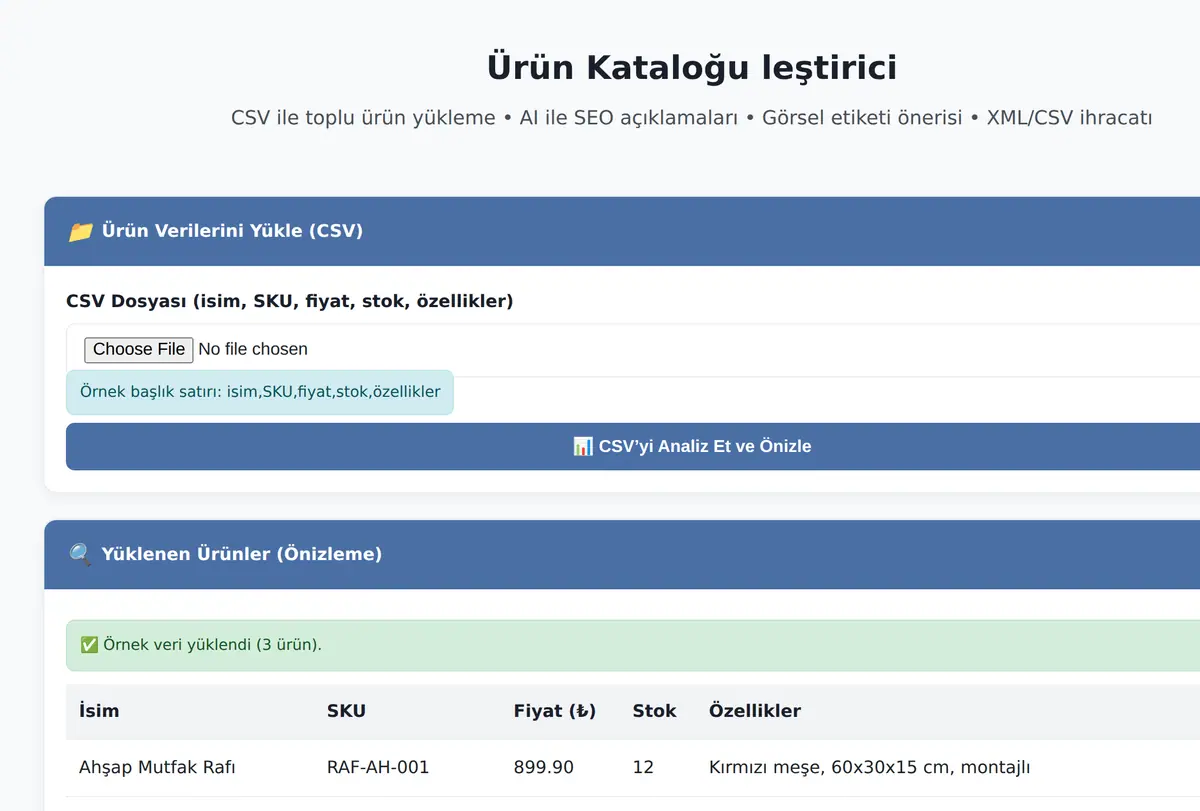This screenshot has height=811, width=1200.
Task: Select the SKU column header
Action: pos(346,711)
